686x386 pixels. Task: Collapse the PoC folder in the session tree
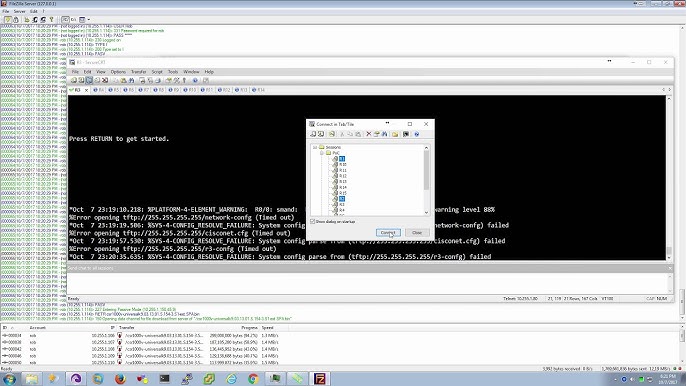322,153
